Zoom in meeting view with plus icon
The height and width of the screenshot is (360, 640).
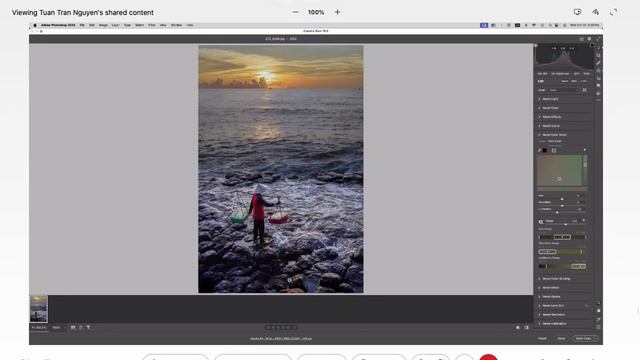click(x=337, y=12)
